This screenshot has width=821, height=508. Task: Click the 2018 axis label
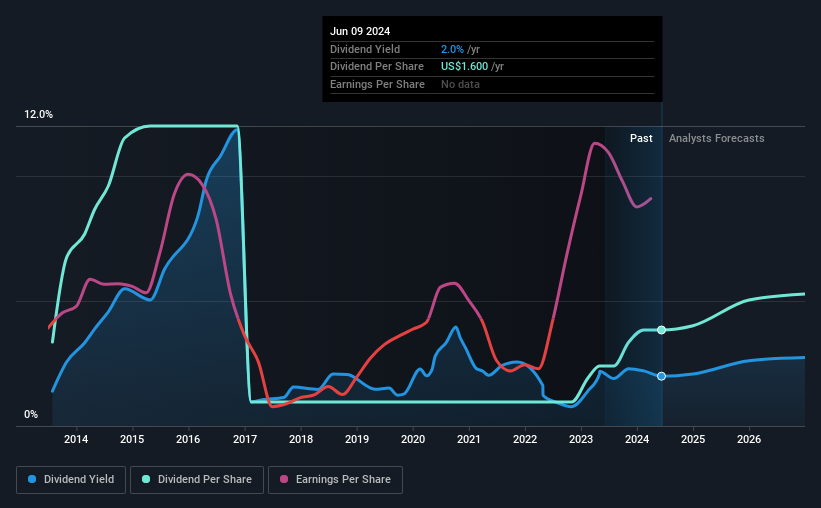tap(301, 439)
